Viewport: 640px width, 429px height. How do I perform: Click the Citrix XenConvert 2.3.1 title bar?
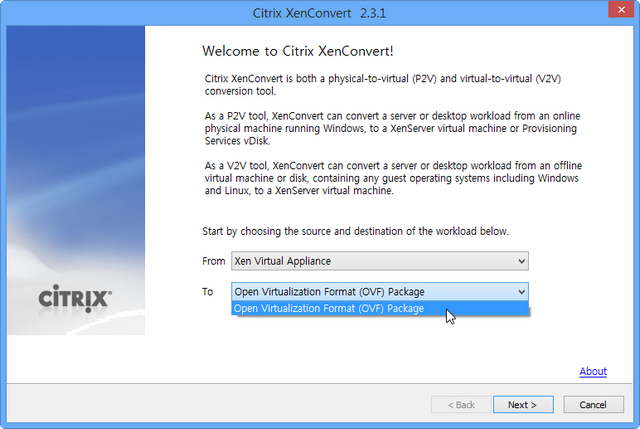point(319,13)
